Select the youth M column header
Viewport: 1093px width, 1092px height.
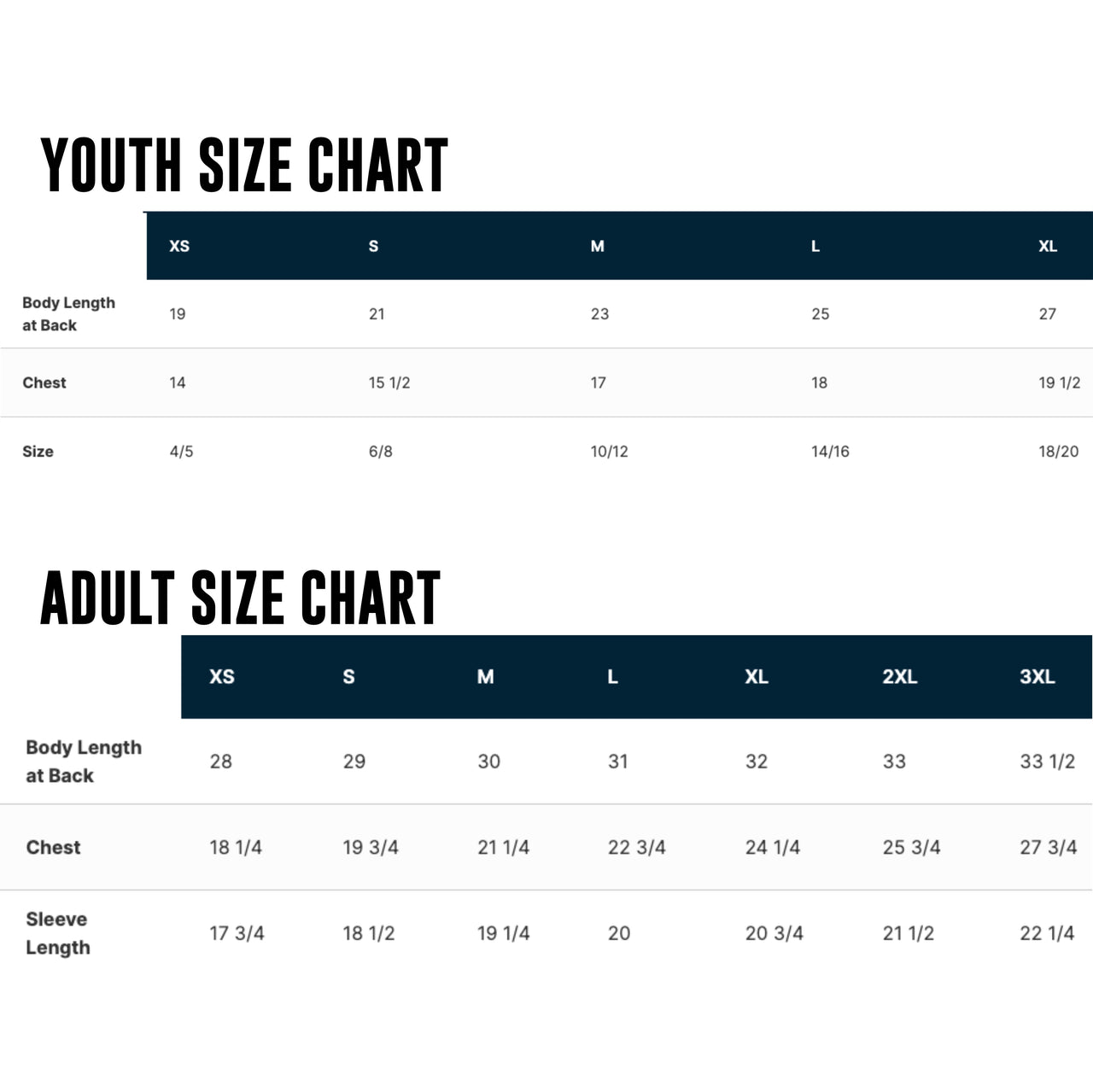[598, 246]
